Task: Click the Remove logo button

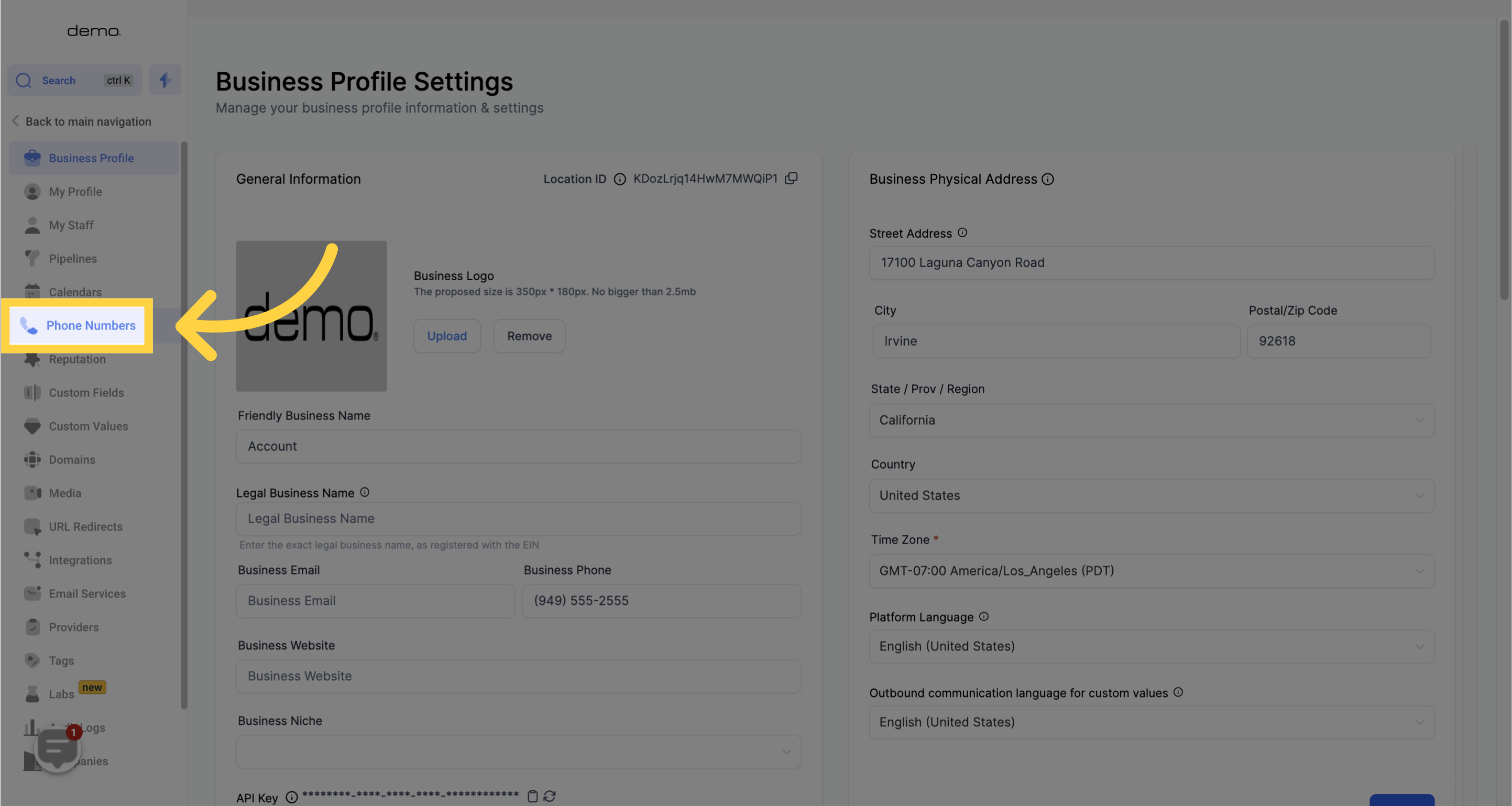Action: (x=530, y=336)
